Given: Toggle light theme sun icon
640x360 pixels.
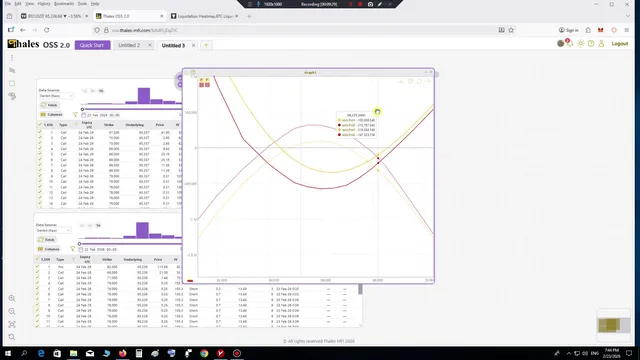Looking at the screenshot, I should (580, 44).
